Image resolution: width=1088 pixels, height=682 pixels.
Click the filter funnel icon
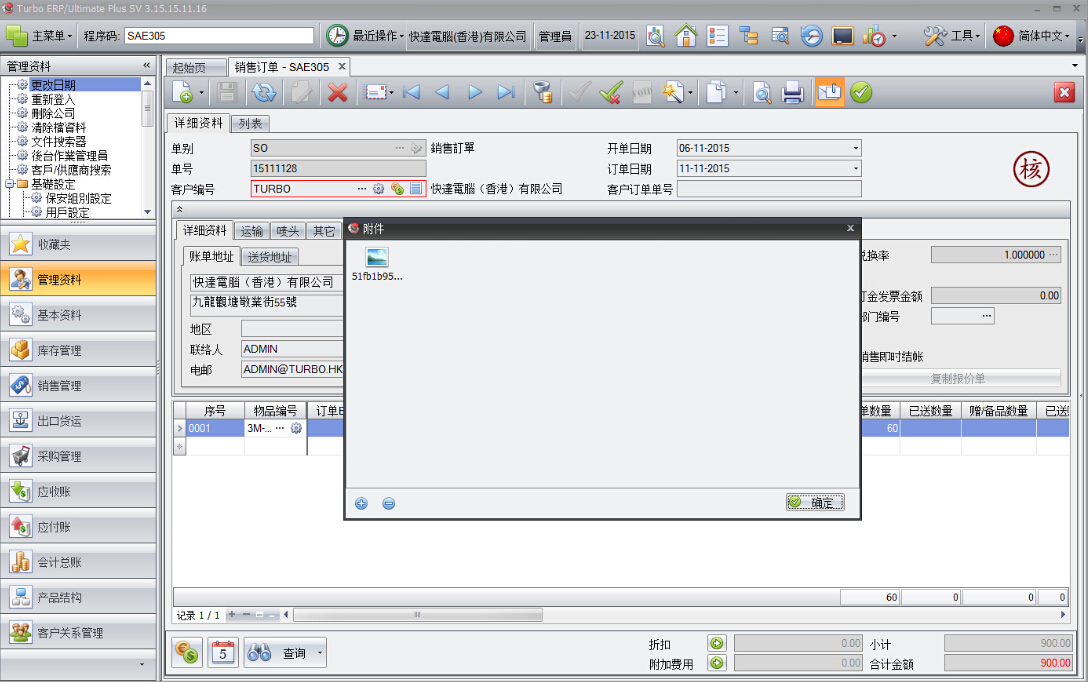point(542,92)
